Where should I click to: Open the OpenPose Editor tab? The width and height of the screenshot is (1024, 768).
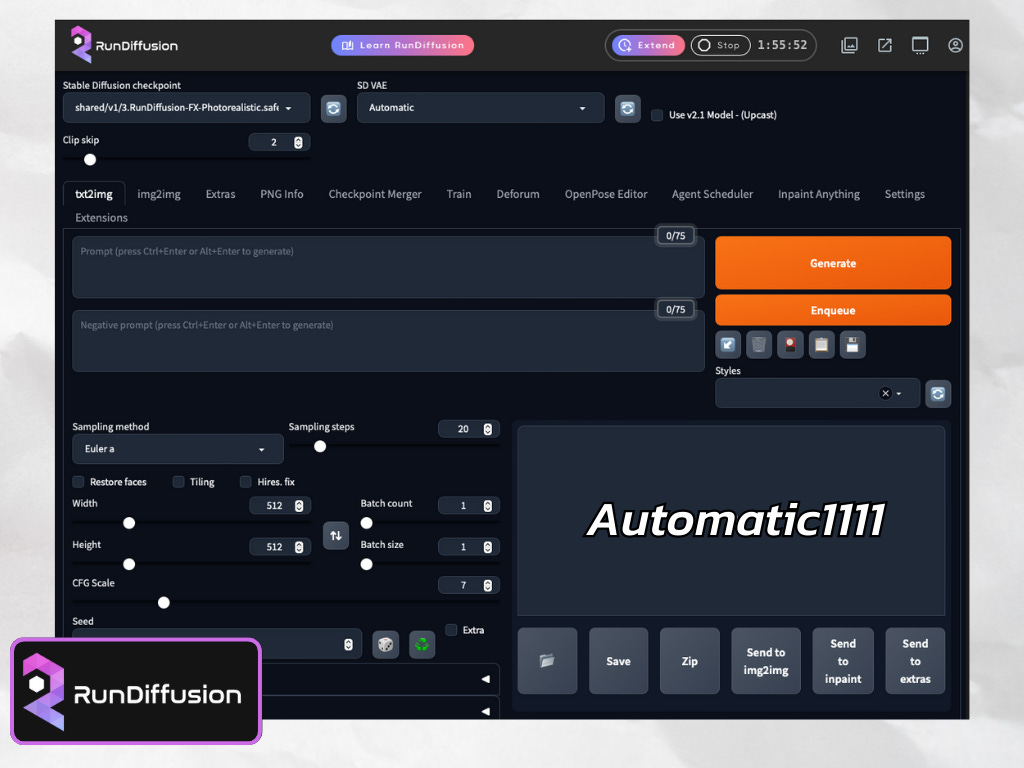coord(606,194)
